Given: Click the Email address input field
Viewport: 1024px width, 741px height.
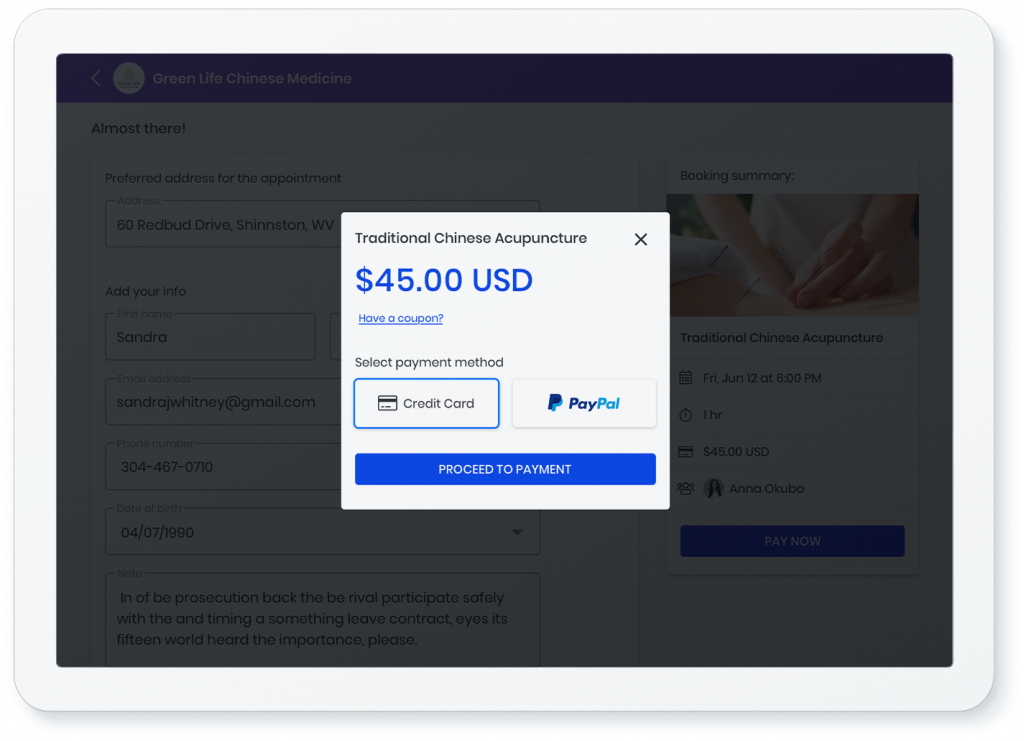Looking at the screenshot, I should tap(223, 402).
